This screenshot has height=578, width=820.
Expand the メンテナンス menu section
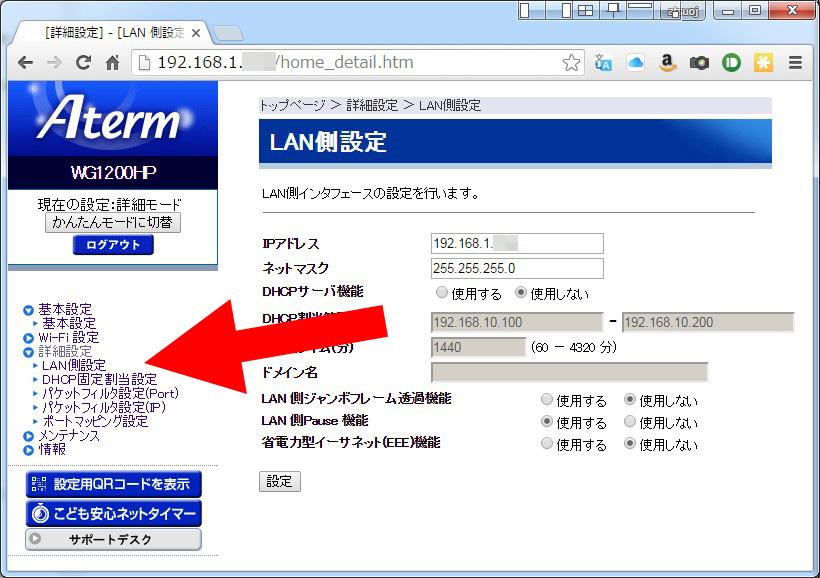[69, 435]
